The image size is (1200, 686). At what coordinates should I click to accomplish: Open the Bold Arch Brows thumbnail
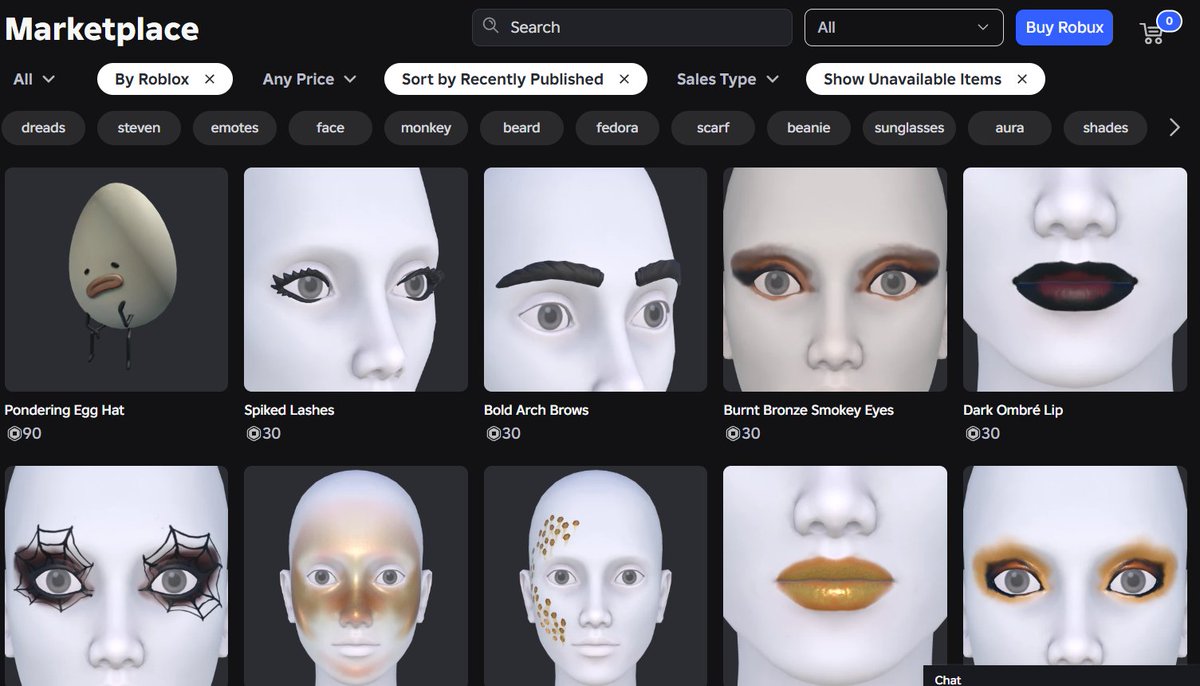[x=596, y=279]
